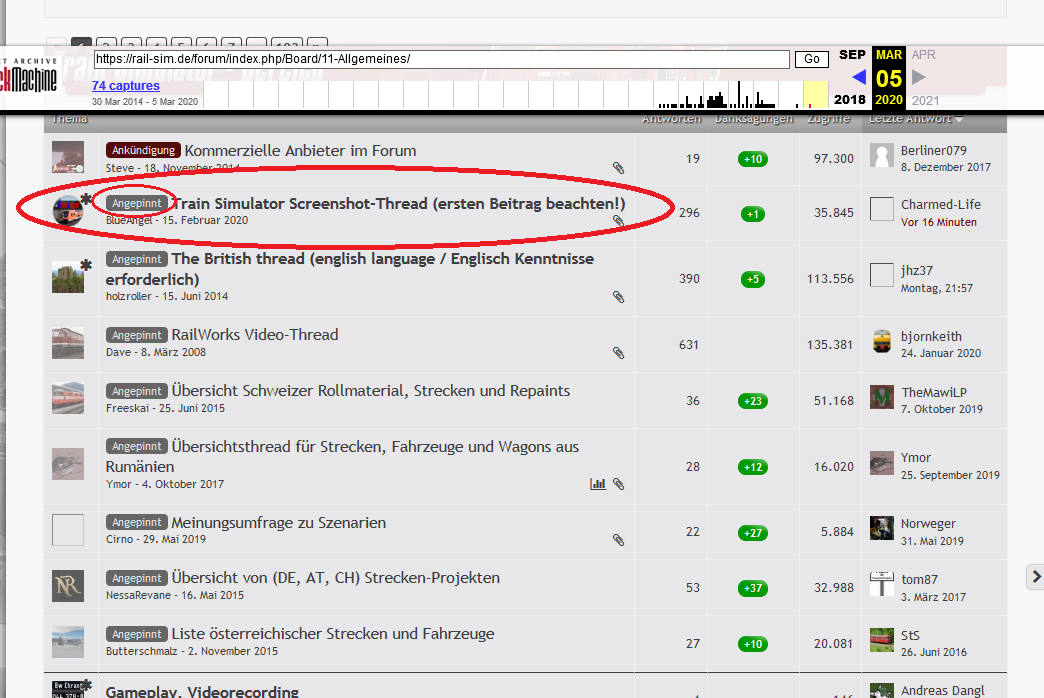Open Übersichtsthread für Rumänien thread
This screenshot has height=698, width=1044.
tap(342, 457)
